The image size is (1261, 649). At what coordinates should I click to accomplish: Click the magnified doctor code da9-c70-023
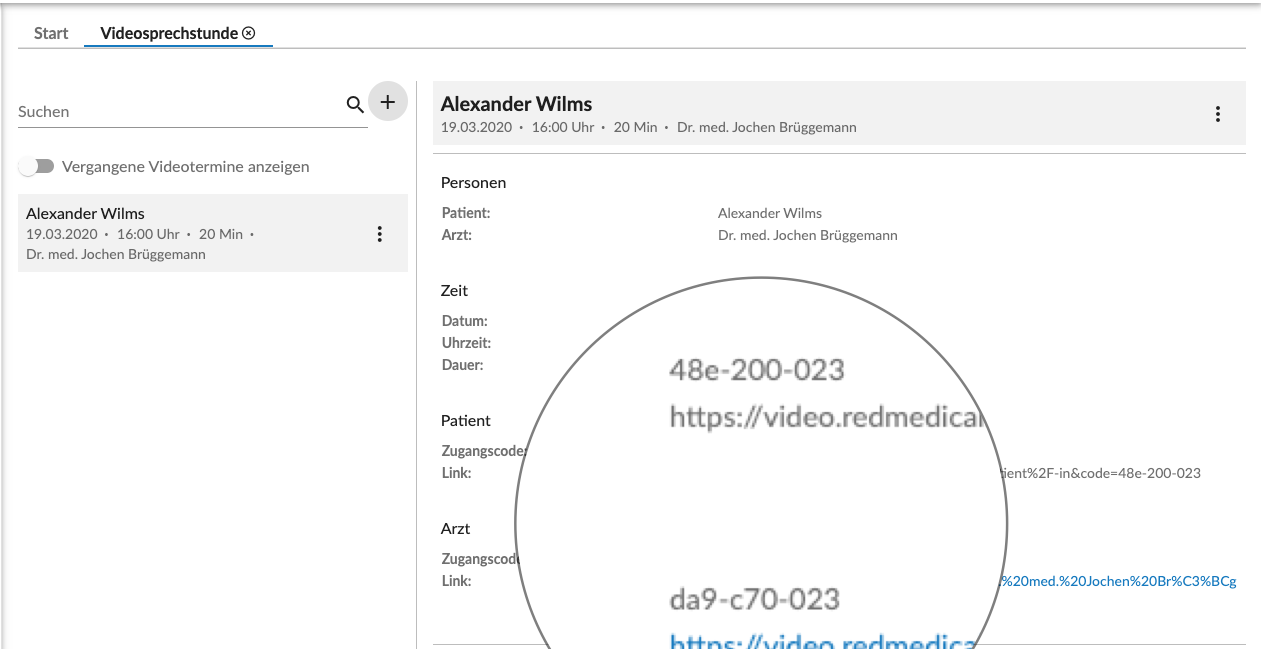click(754, 599)
